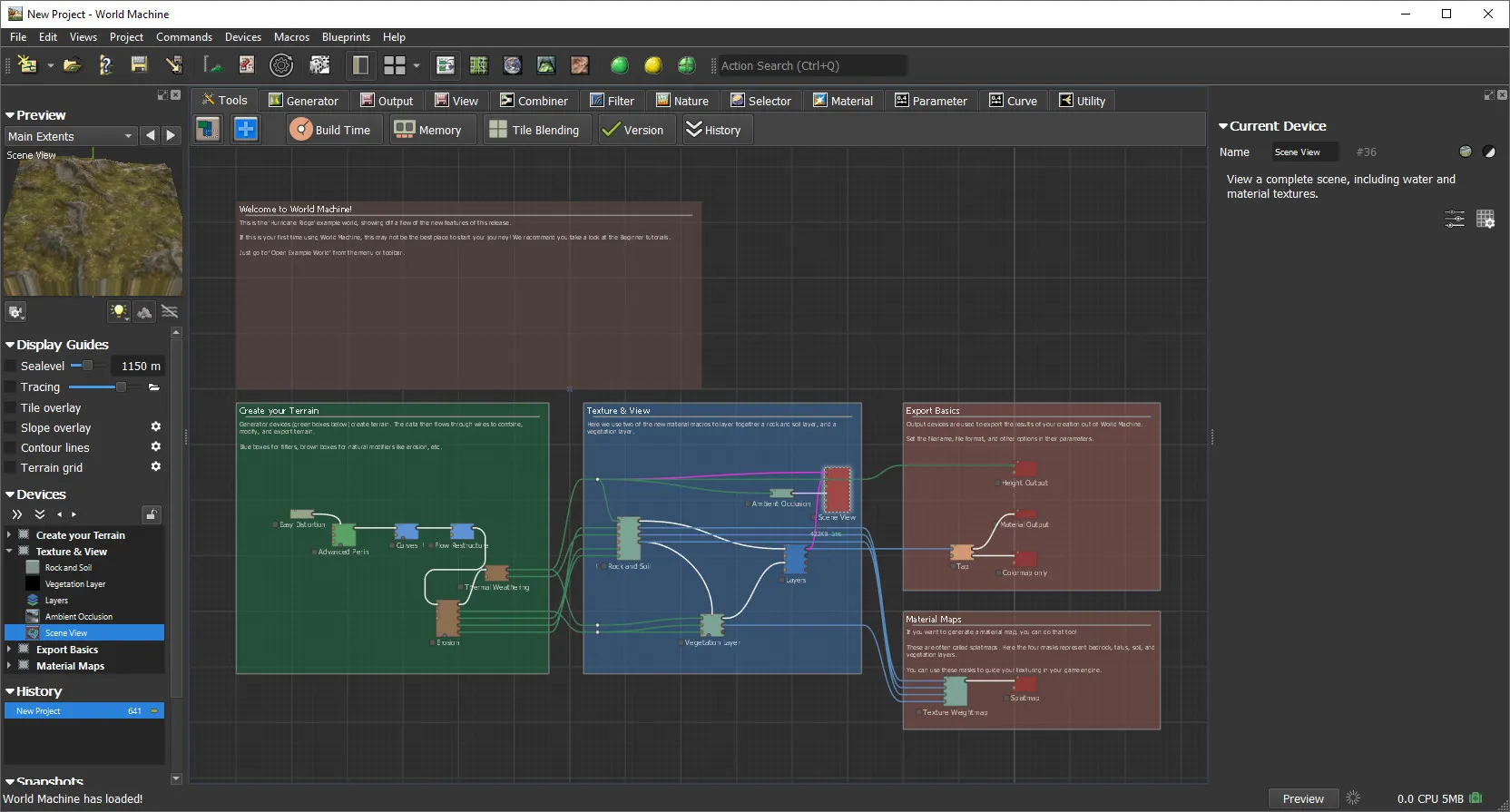Switch to the Nature tab
The width and height of the screenshot is (1510, 812).
click(x=683, y=101)
